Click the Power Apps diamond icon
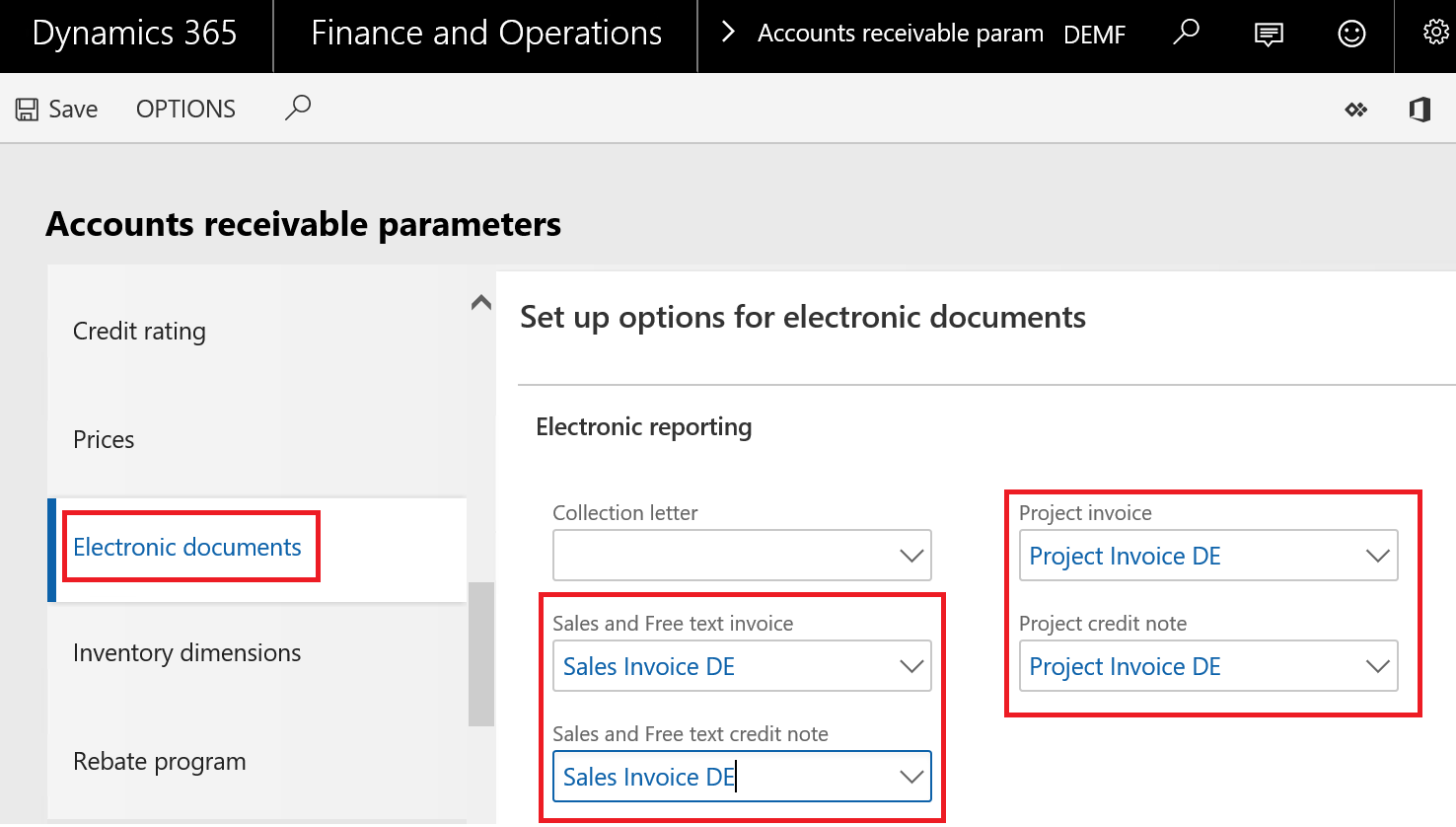Screen dimensions: 1456x827 point(1356,110)
